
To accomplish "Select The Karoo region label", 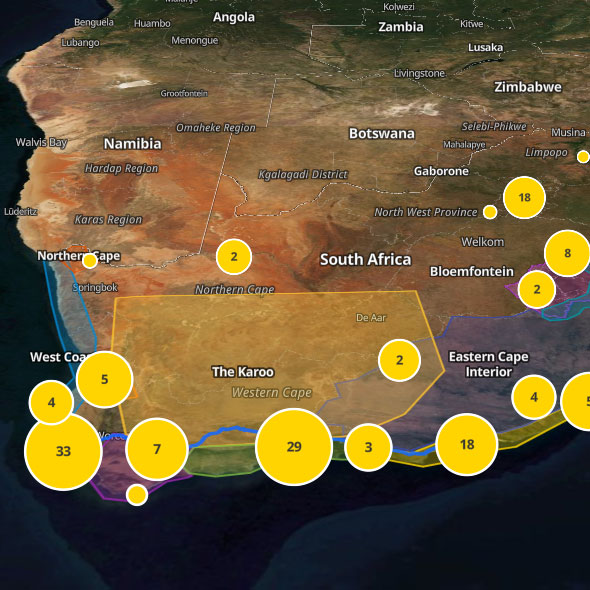I will pos(243,372).
